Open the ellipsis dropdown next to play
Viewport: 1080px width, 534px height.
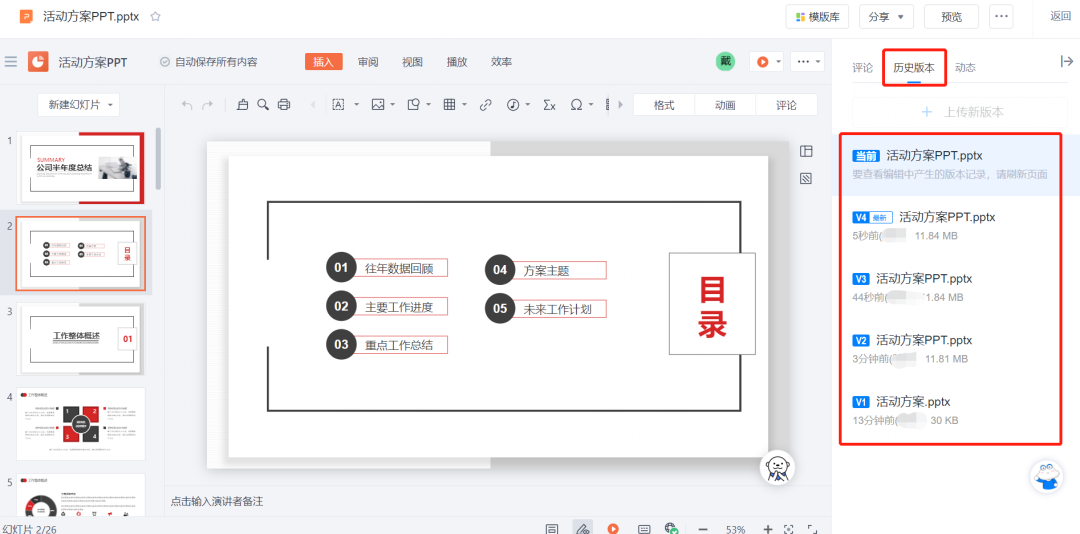click(x=807, y=62)
